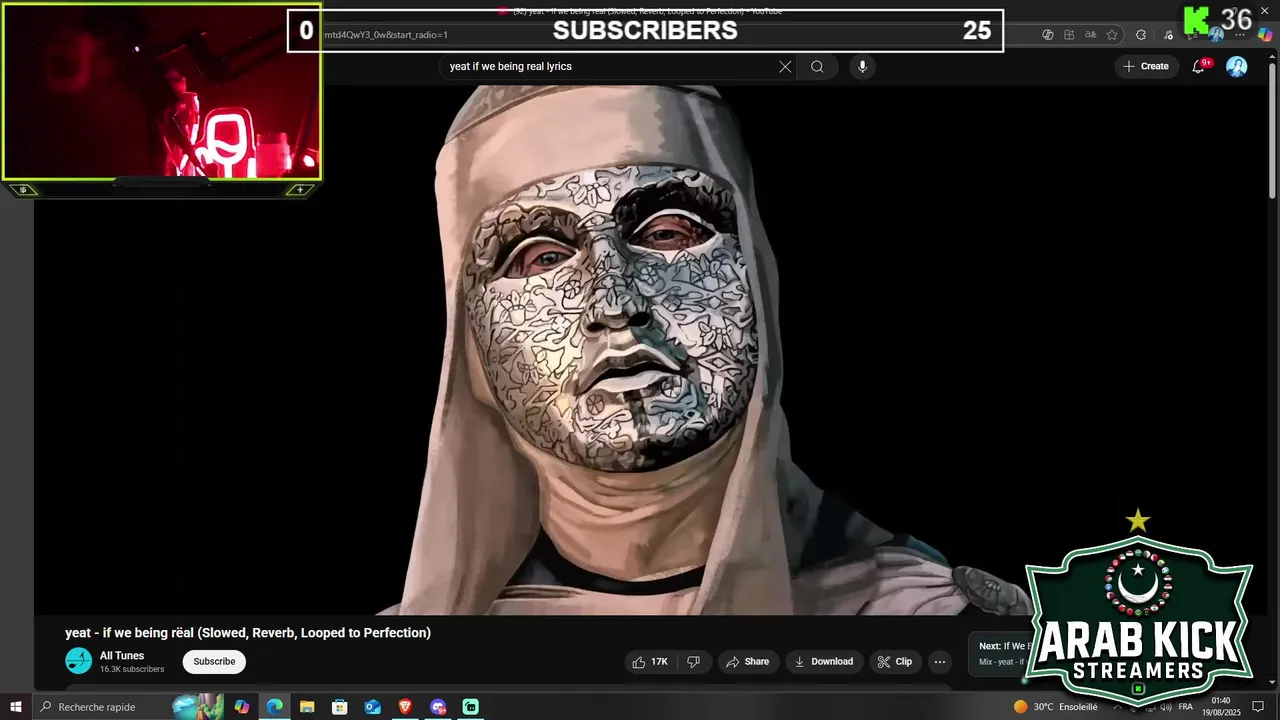Open the YouTube Create button

tap(1145, 67)
